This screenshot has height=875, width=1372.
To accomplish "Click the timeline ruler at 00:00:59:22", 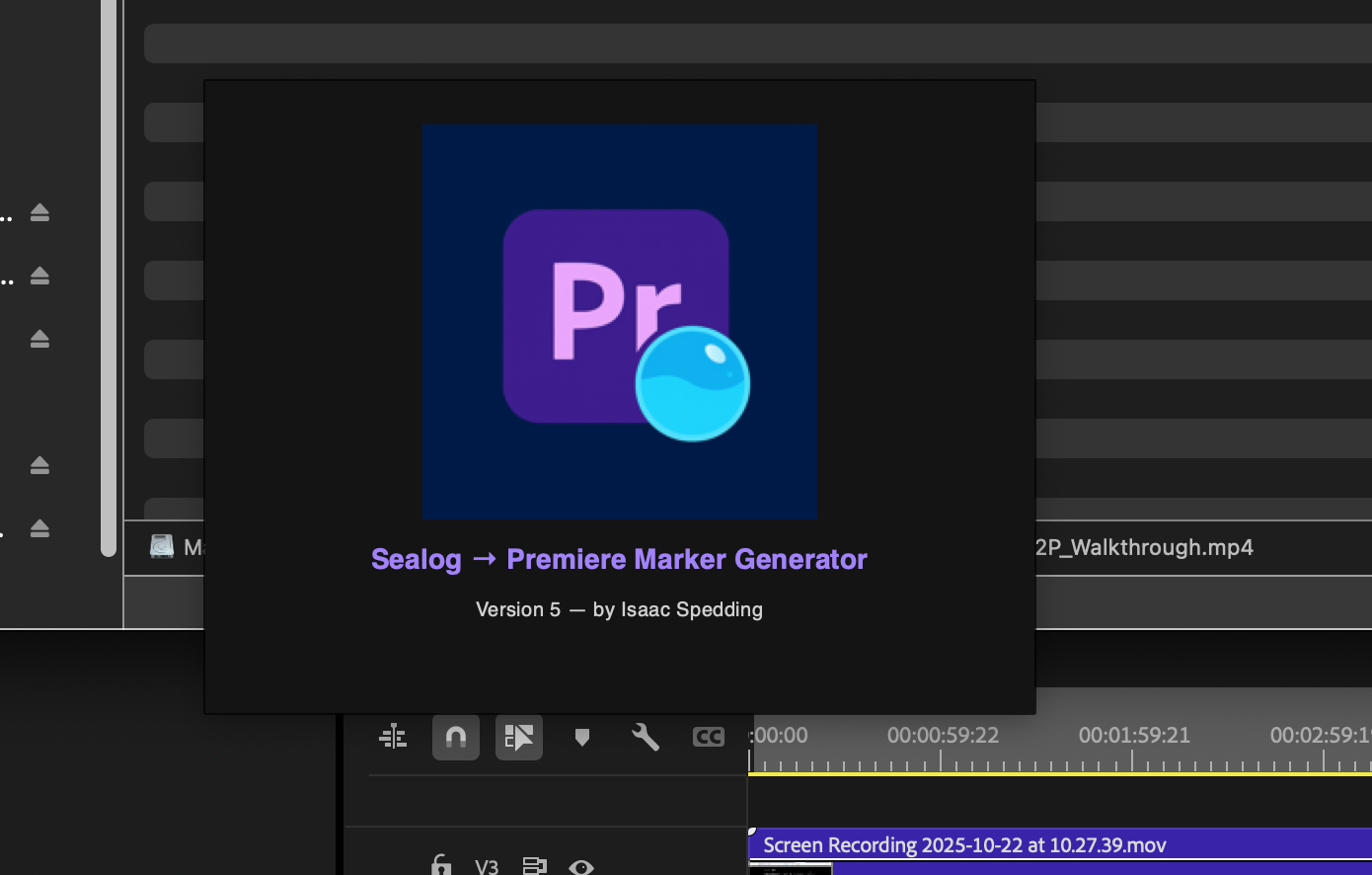I will pyautogui.click(x=943, y=736).
